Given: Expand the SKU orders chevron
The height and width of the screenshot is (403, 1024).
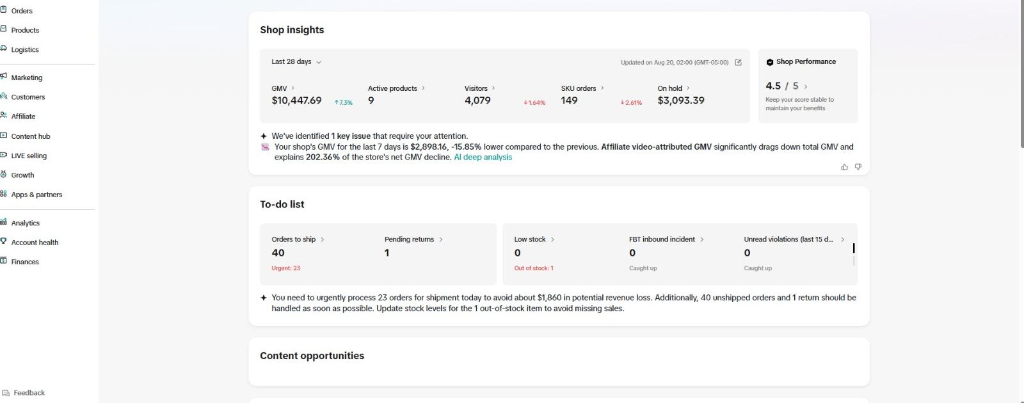Looking at the screenshot, I should 601,88.
